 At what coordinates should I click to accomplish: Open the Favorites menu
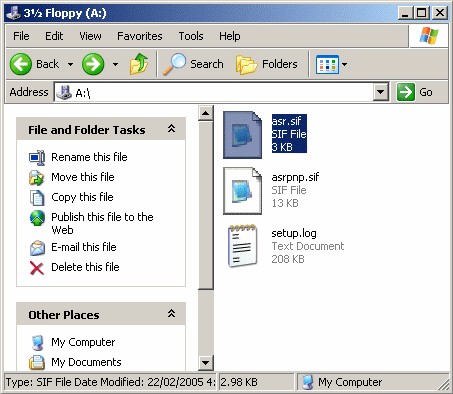[x=140, y=36]
